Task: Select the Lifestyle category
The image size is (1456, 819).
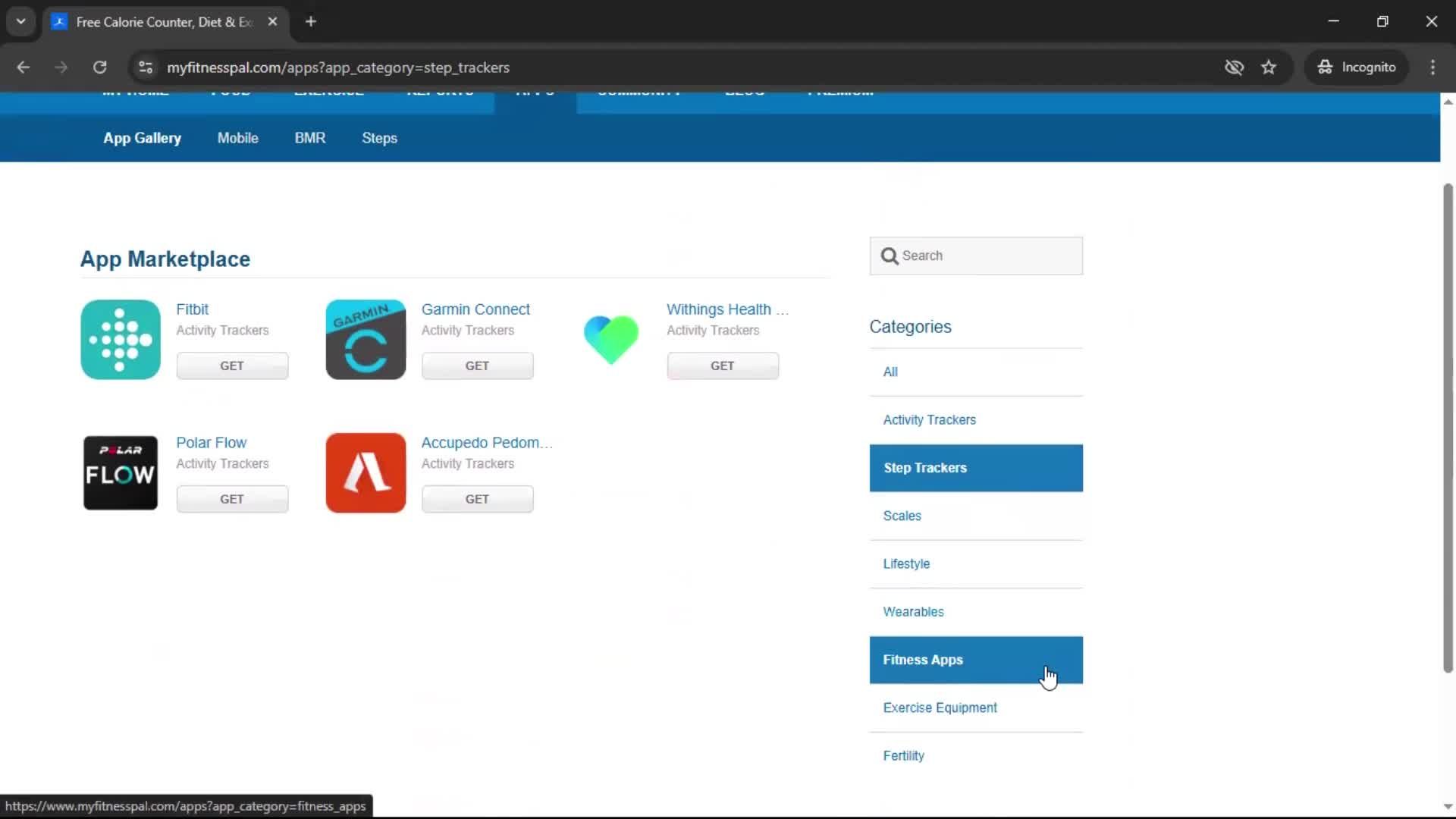Action: (x=976, y=564)
